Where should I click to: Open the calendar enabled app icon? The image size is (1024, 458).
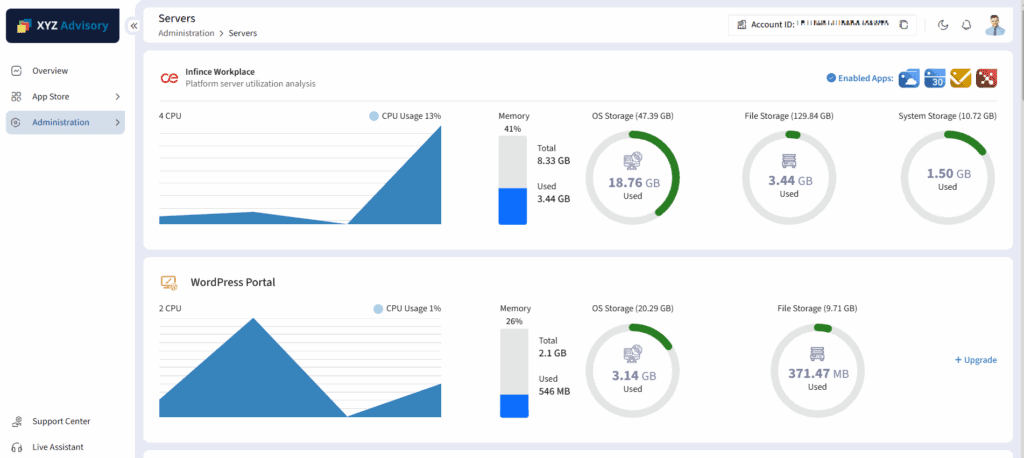935,78
